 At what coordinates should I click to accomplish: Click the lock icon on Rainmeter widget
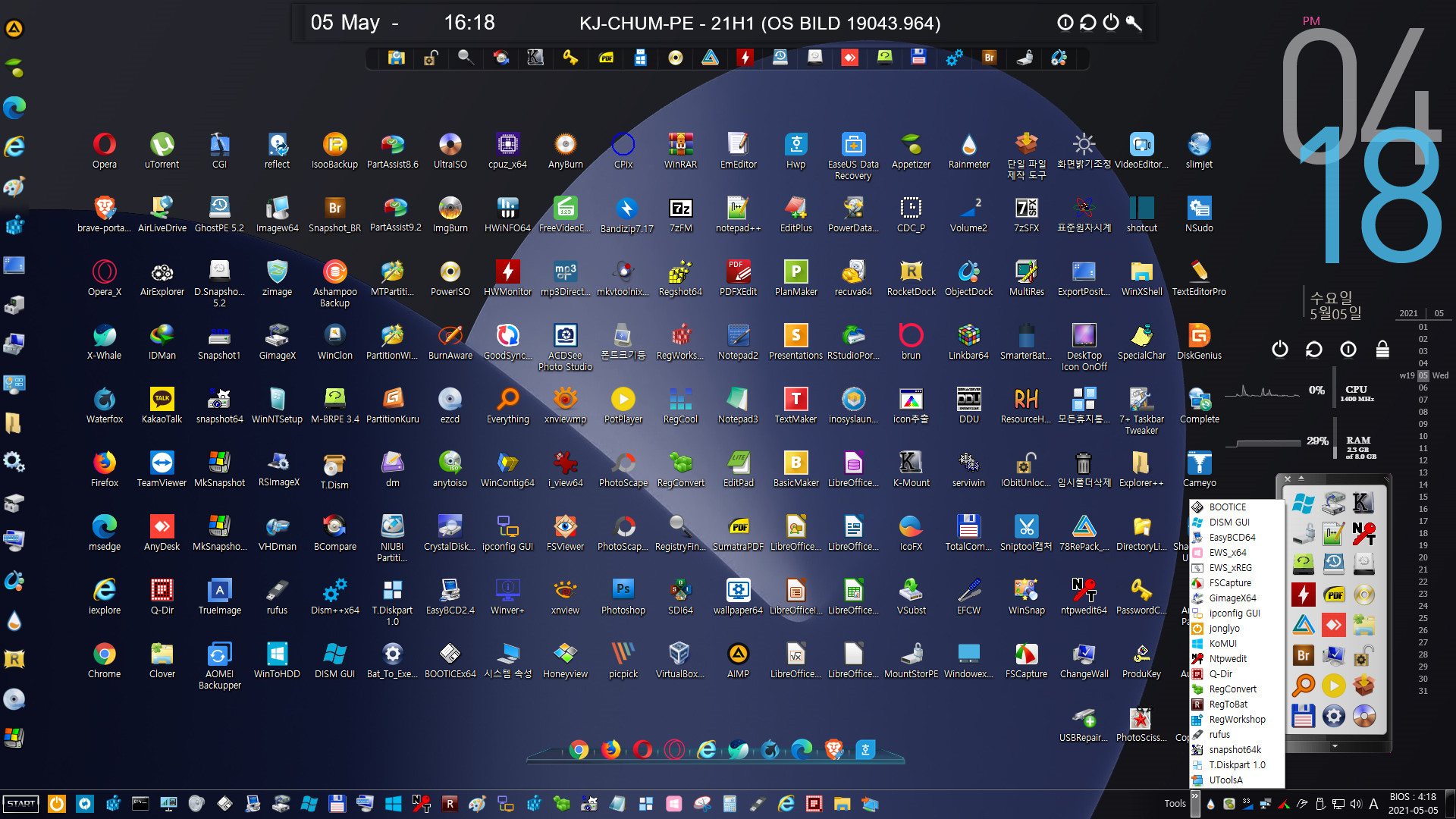tap(1382, 349)
